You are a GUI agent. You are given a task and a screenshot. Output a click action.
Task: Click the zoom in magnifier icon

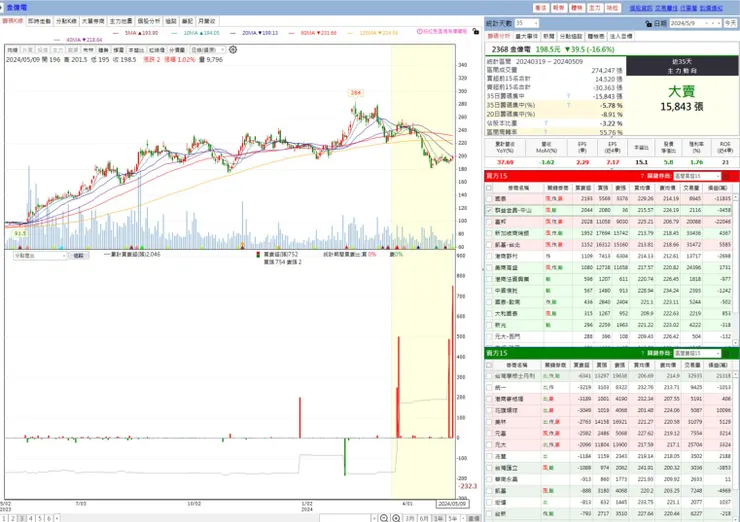click(x=396, y=518)
